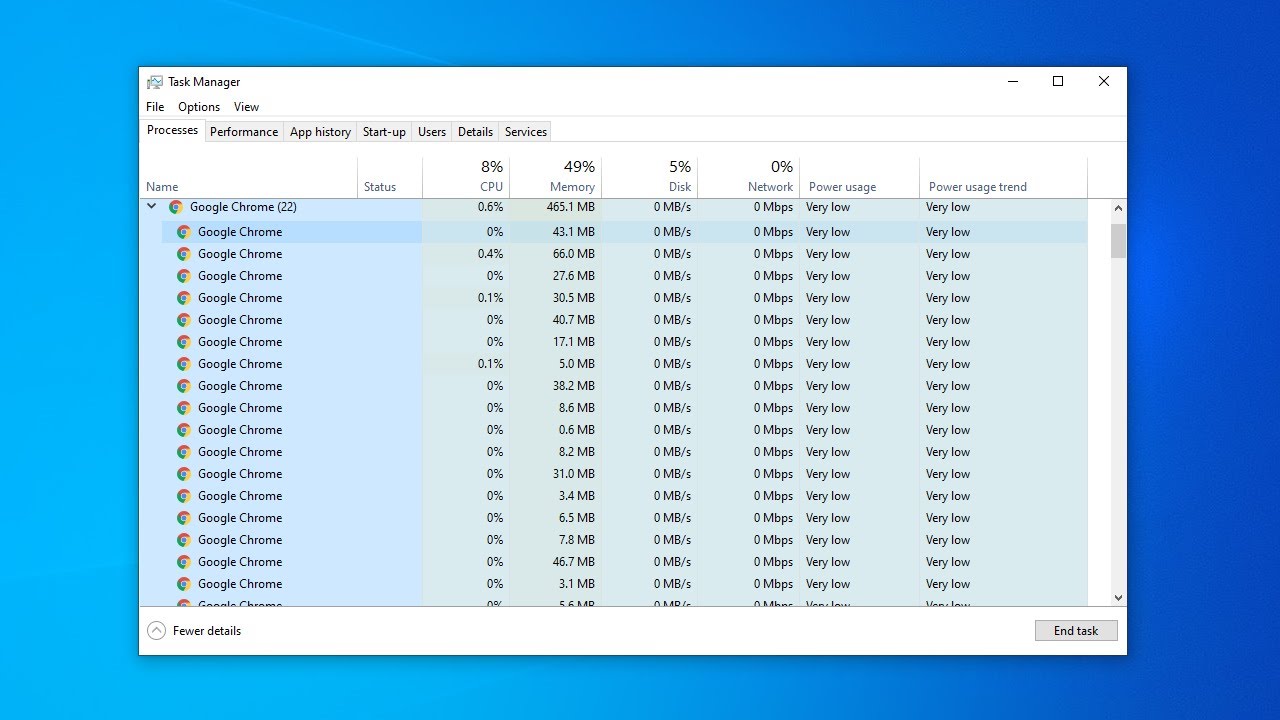Screen dimensions: 1280x720
Task: Open the File menu
Action: point(155,107)
